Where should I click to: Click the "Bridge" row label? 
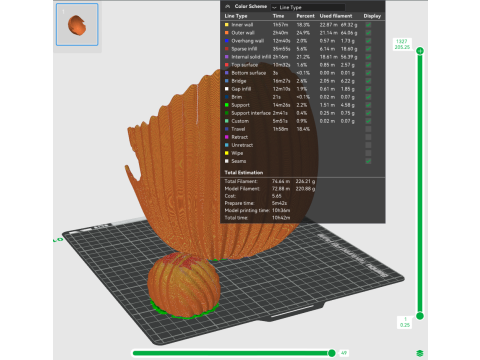click(239, 81)
